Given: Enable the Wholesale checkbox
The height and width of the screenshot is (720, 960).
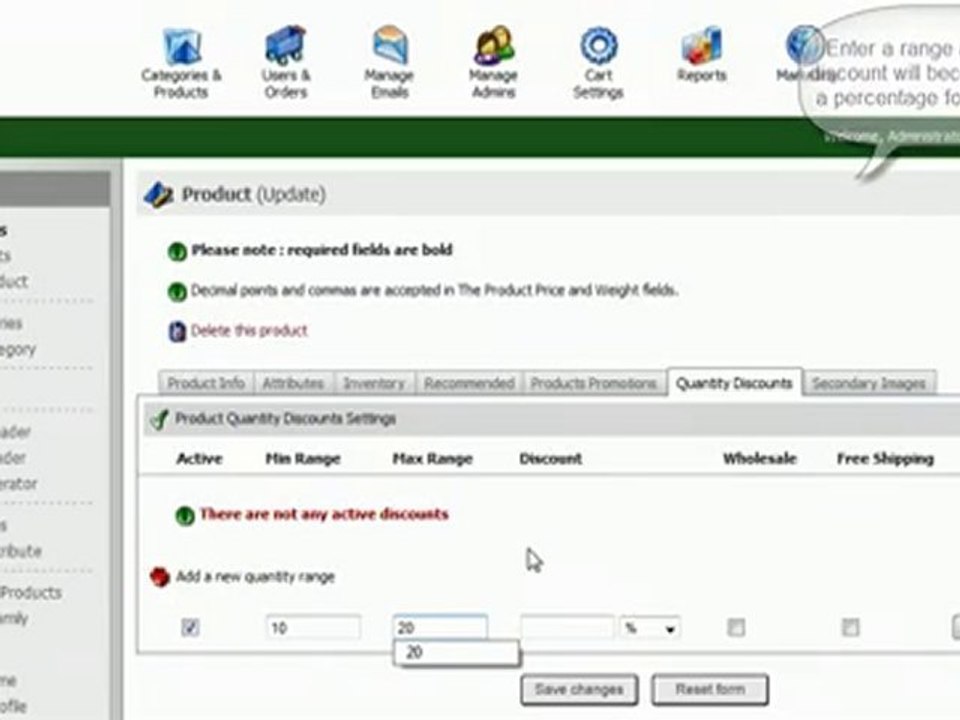Looking at the screenshot, I should point(735,628).
